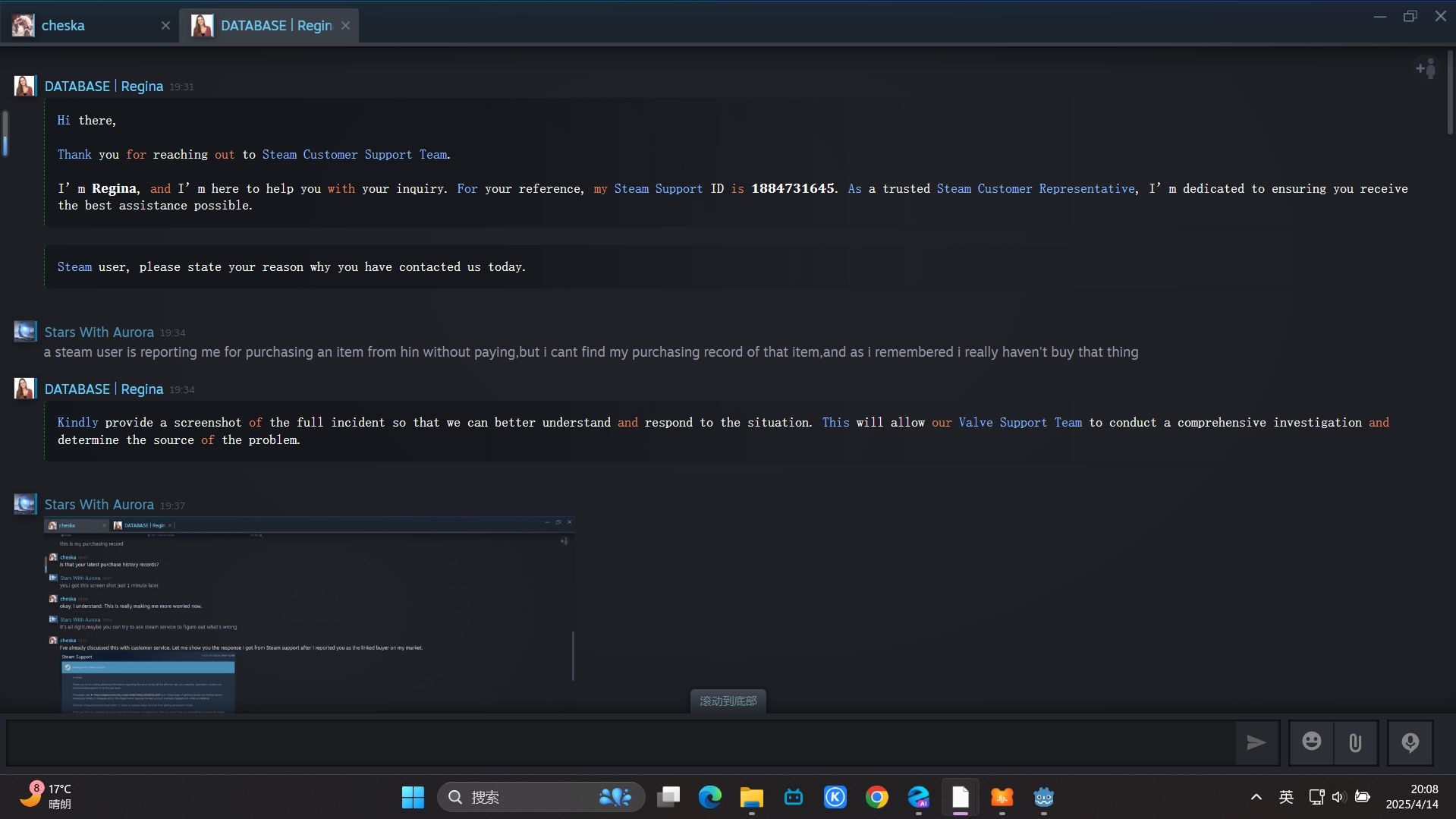This screenshot has width=1456, height=819.
Task: Launch Microsoft Edge from the taskbar
Action: (710, 797)
